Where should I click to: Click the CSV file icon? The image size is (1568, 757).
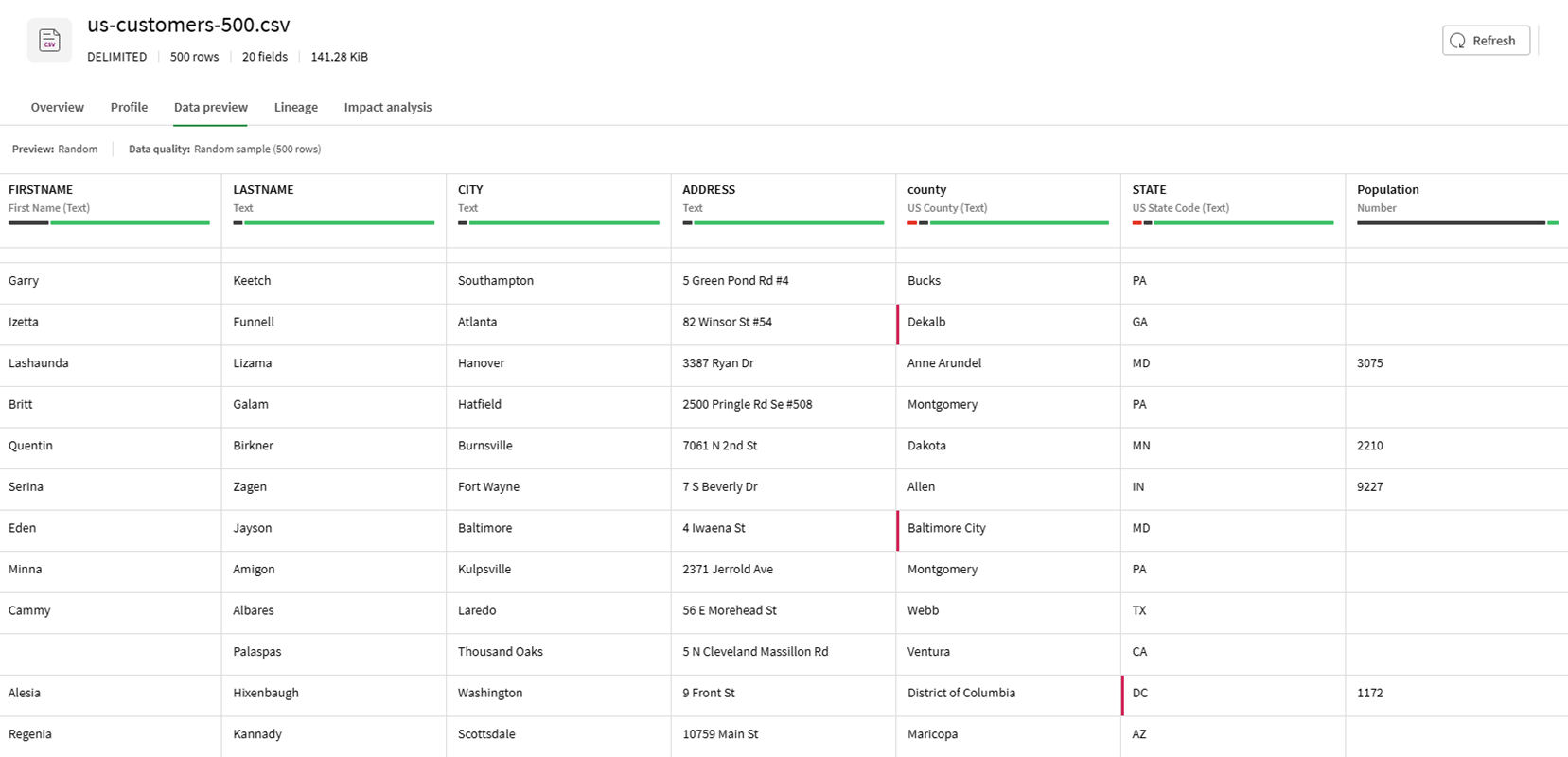(49, 41)
